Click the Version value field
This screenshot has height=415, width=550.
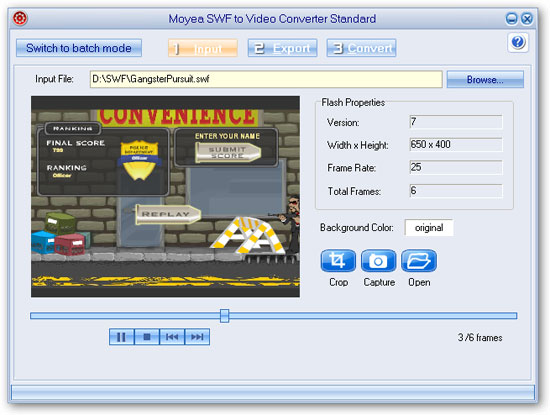click(456, 122)
